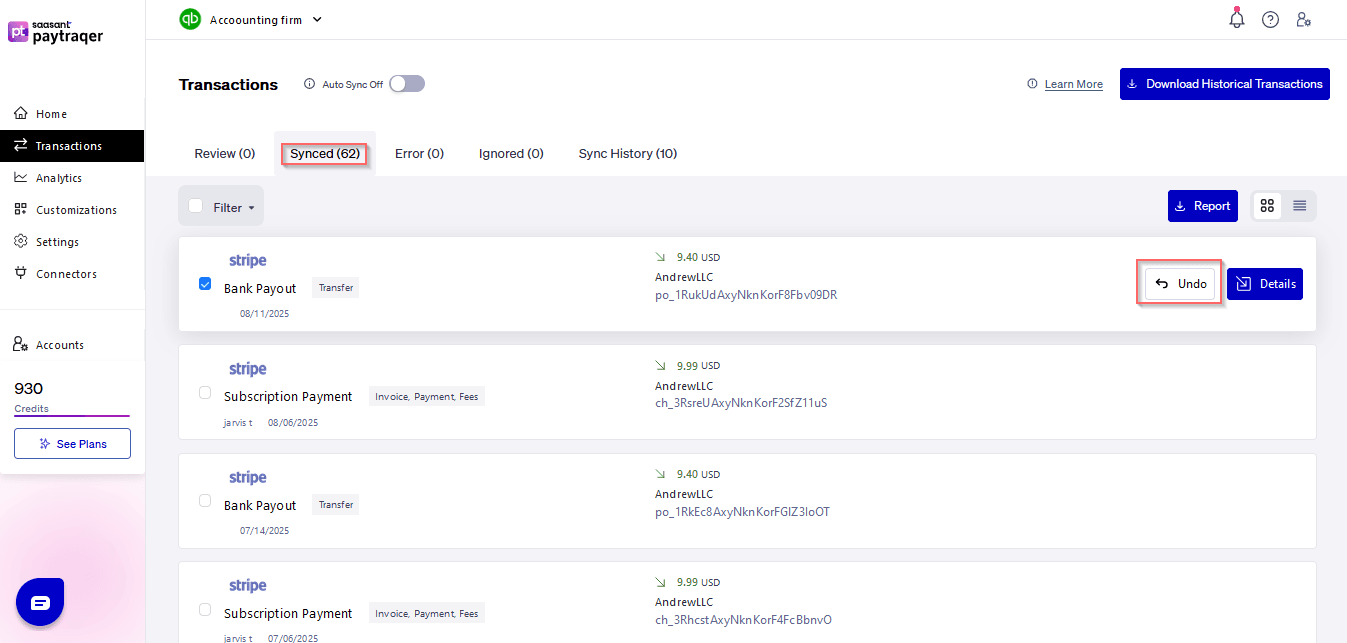The image size is (1347, 643).
Task: Switch to the Synced (62) tab
Action: pos(325,154)
